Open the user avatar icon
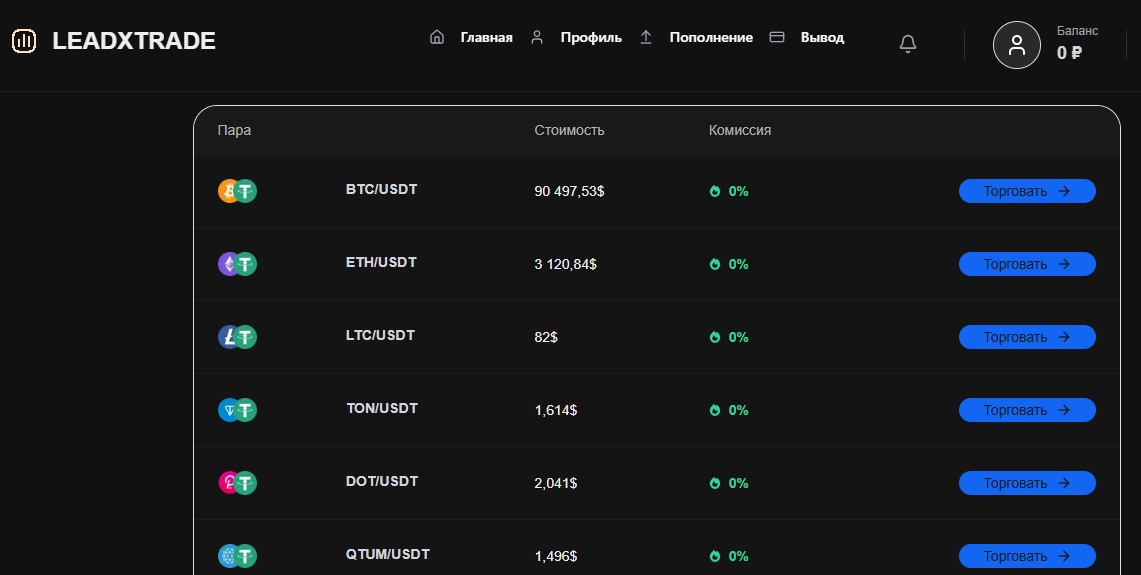The height and width of the screenshot is (575, 1141). point(1016,45)
